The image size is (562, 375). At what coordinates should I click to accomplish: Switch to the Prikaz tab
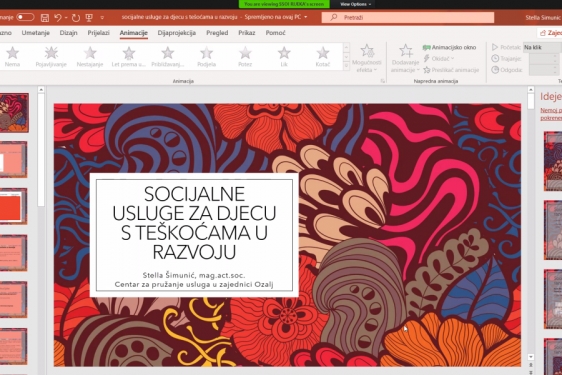[247, 33]
